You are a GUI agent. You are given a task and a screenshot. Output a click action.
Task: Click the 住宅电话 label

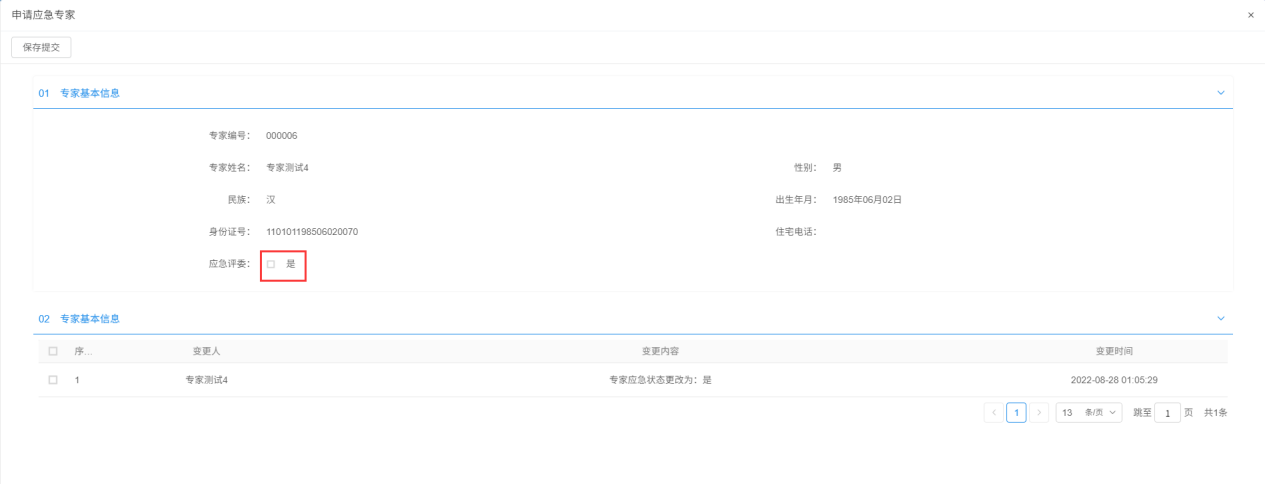(796, 232)
